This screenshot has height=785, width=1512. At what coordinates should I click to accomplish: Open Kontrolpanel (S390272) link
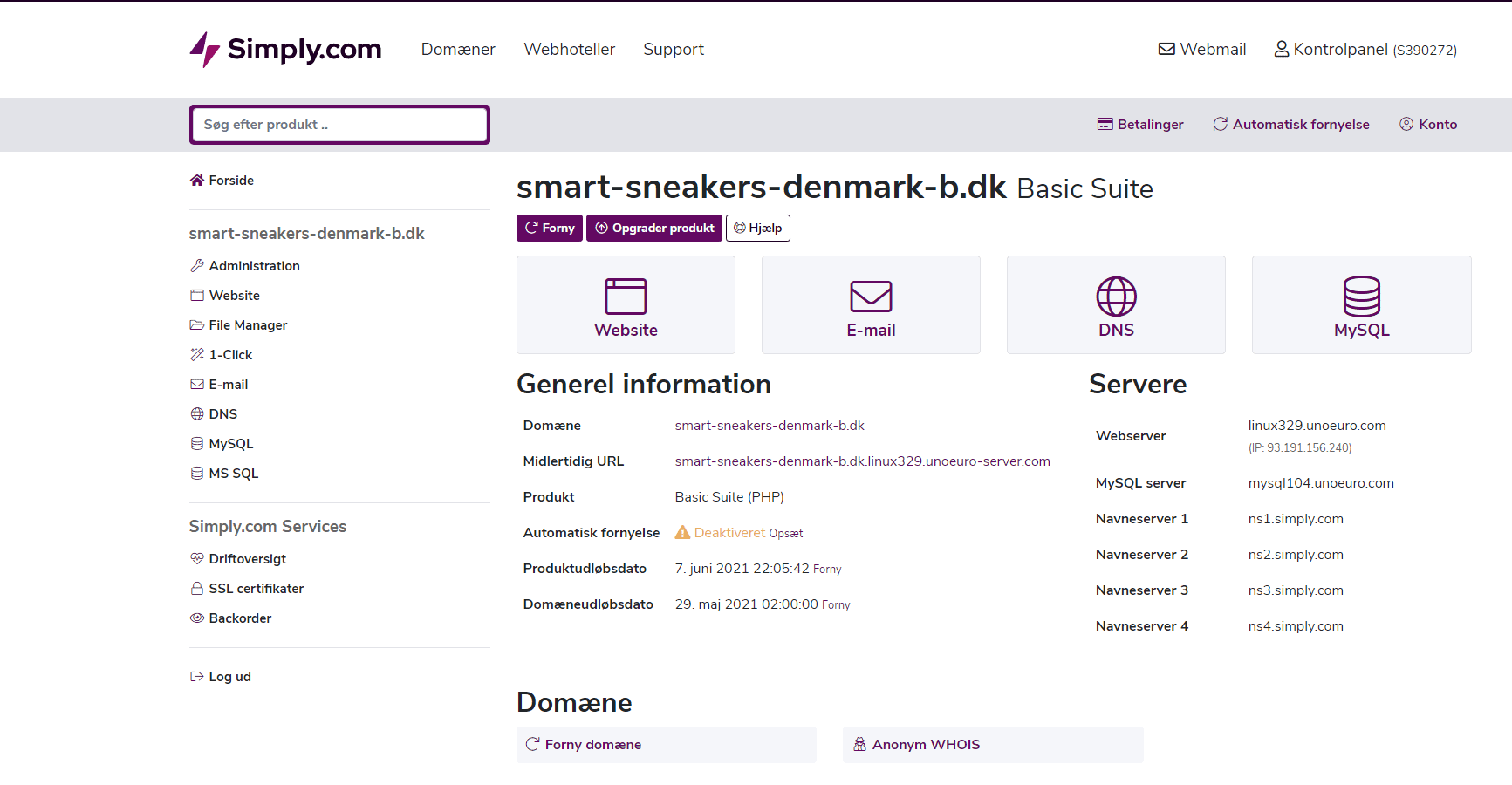click(x=1365, y=50)
